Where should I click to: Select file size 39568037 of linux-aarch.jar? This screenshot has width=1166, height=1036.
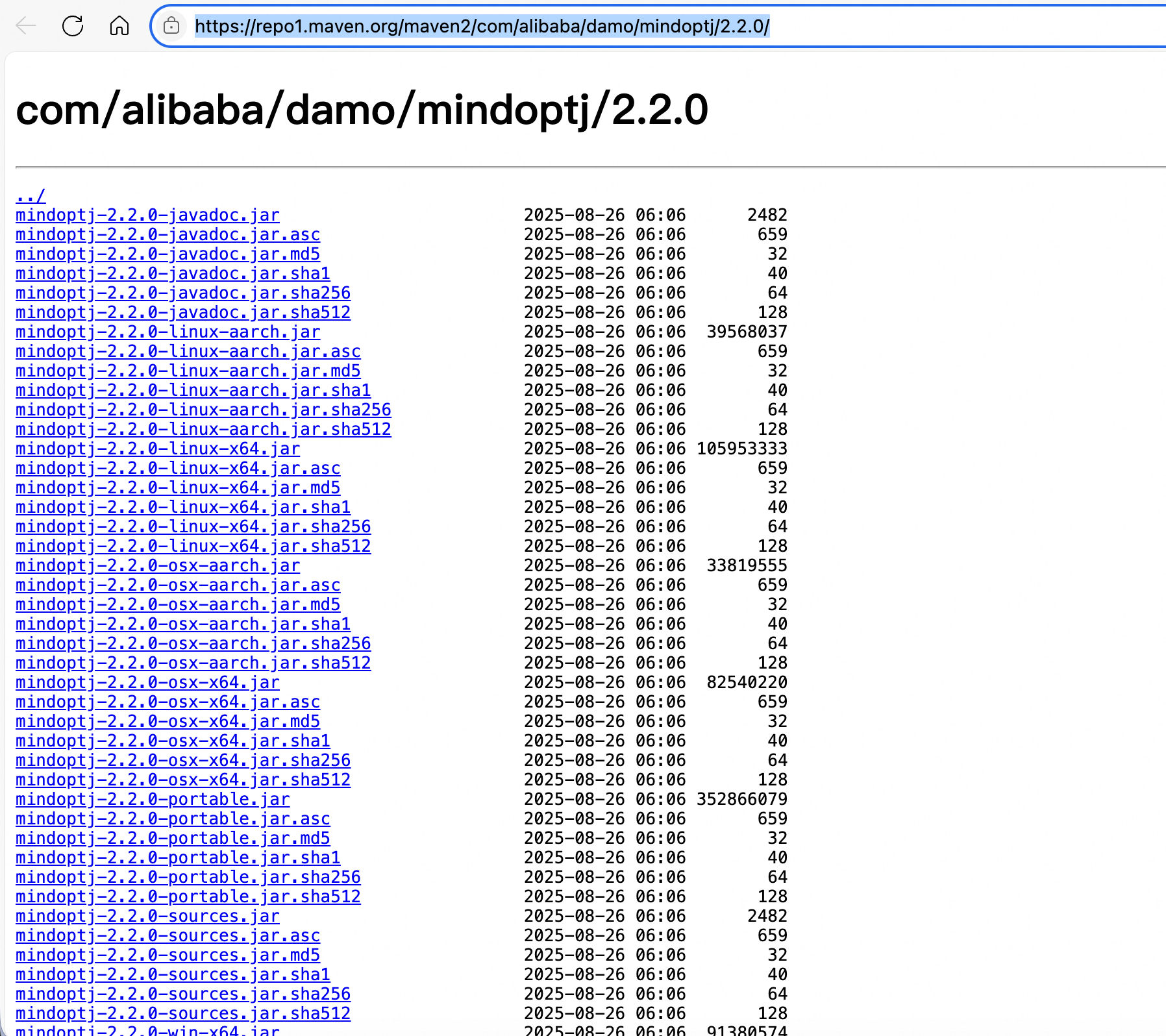[747, 332]
